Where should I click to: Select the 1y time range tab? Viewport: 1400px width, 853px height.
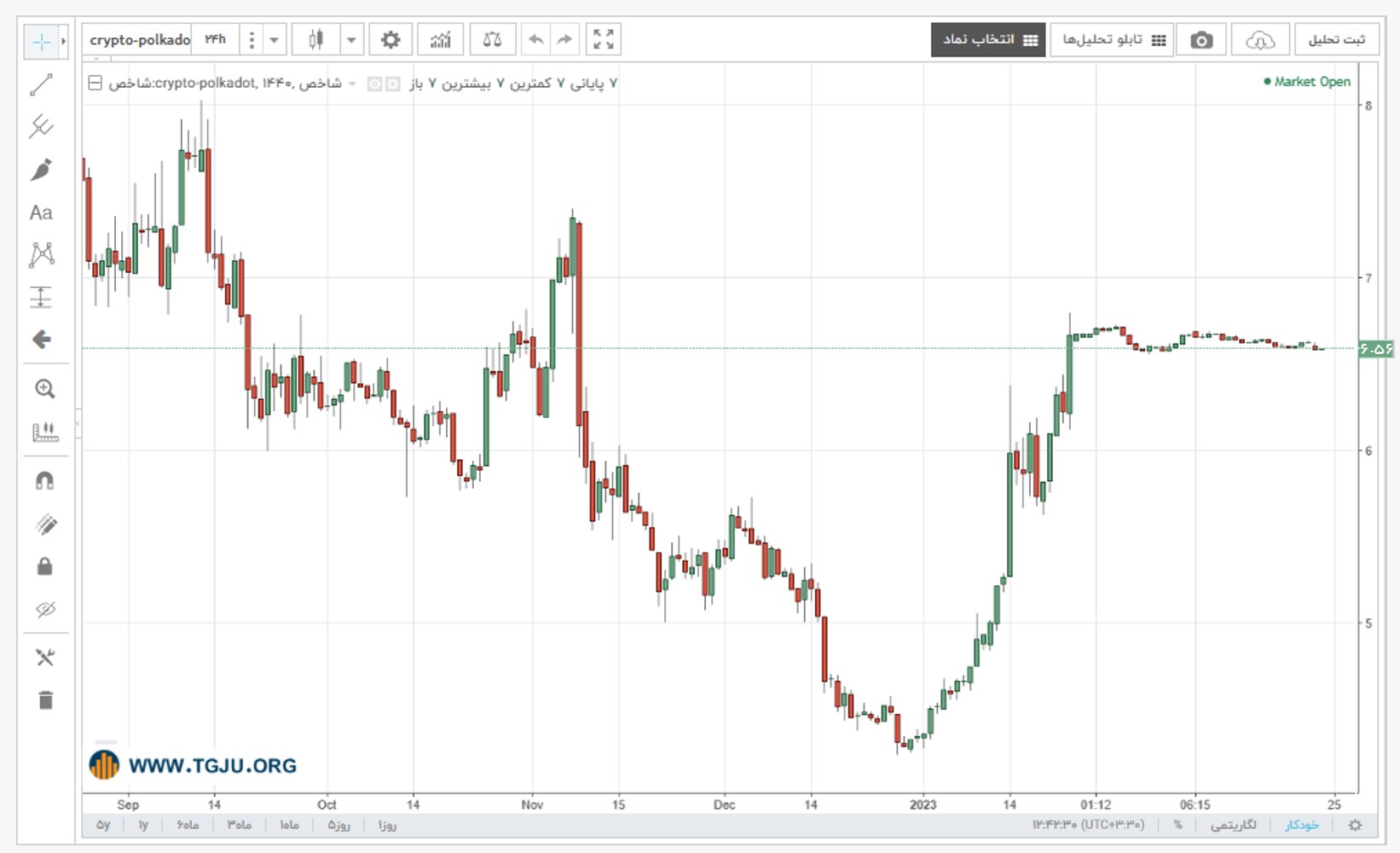click(143, 825)
